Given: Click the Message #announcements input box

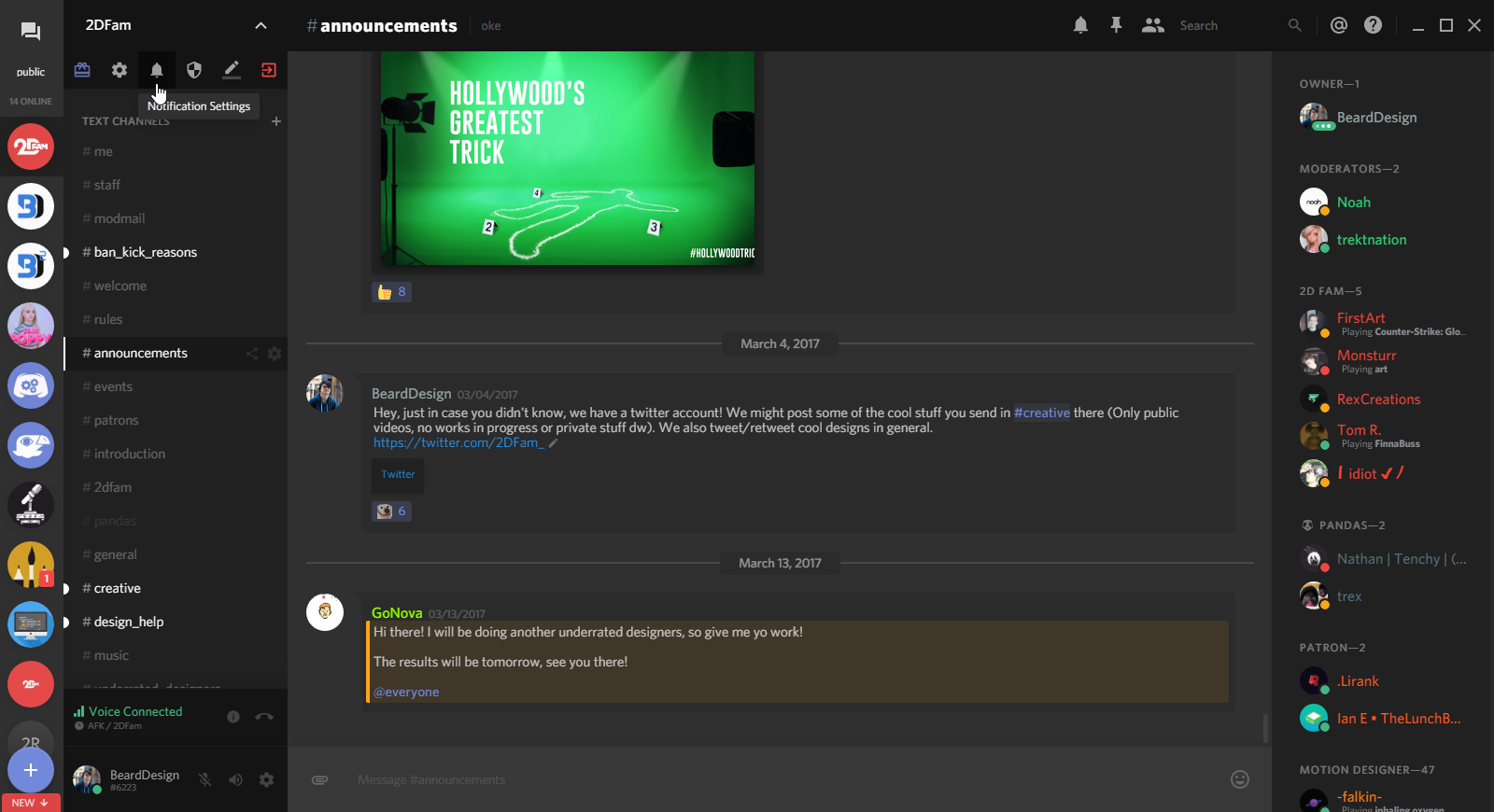Looking at the screenshot, I should click(x=784, y=779).
